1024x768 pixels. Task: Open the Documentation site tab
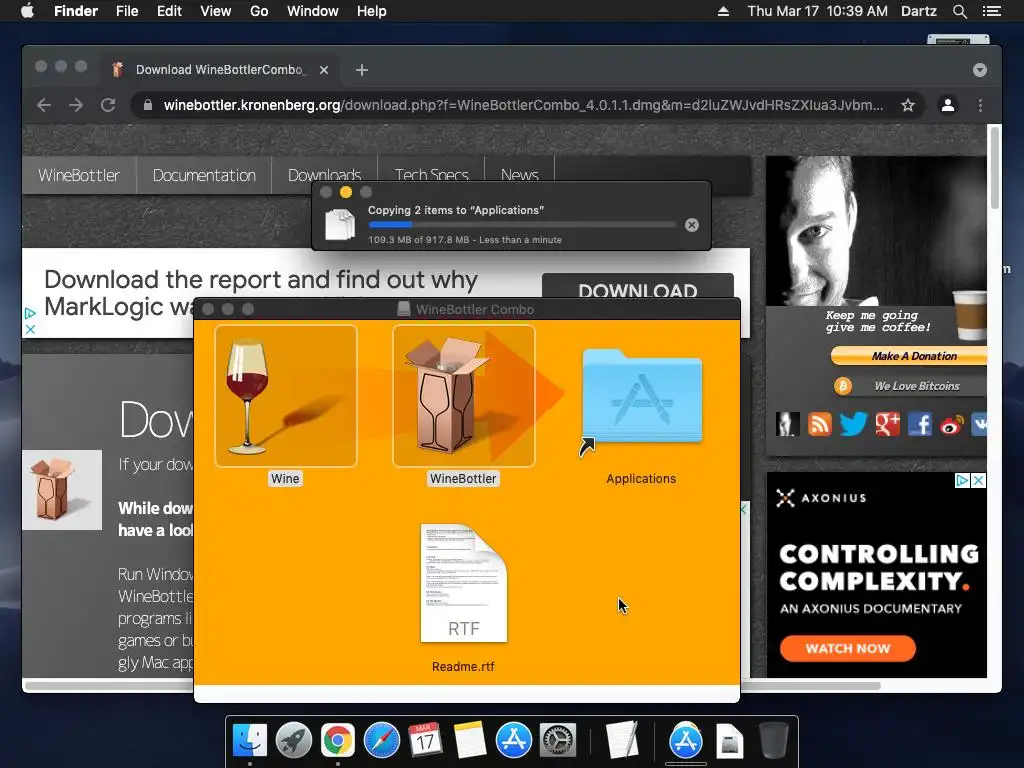pos(204,175)
